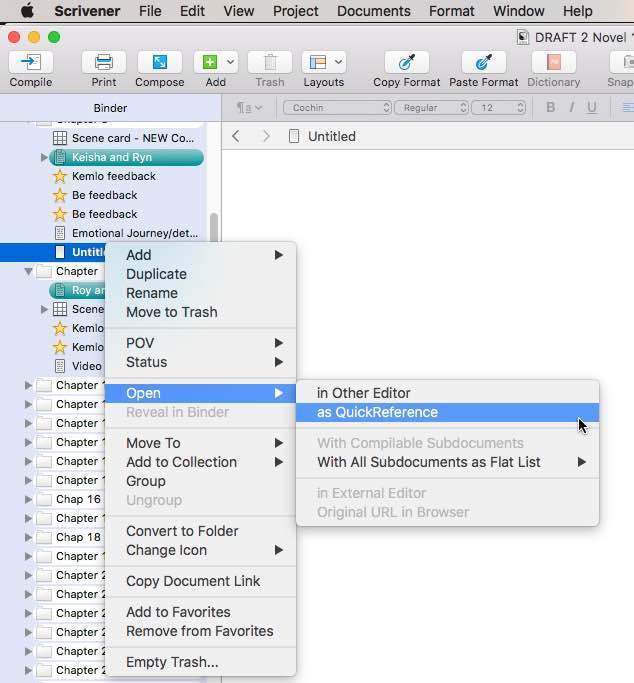Open the POV submenu
Viewport: 634px width, 683px height.
[x=201, y=343]
